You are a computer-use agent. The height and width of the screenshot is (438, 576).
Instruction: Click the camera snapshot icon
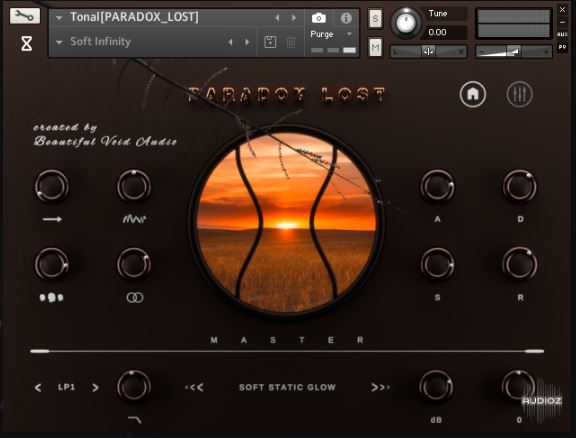pyautogui.click(x=318, y=18)
